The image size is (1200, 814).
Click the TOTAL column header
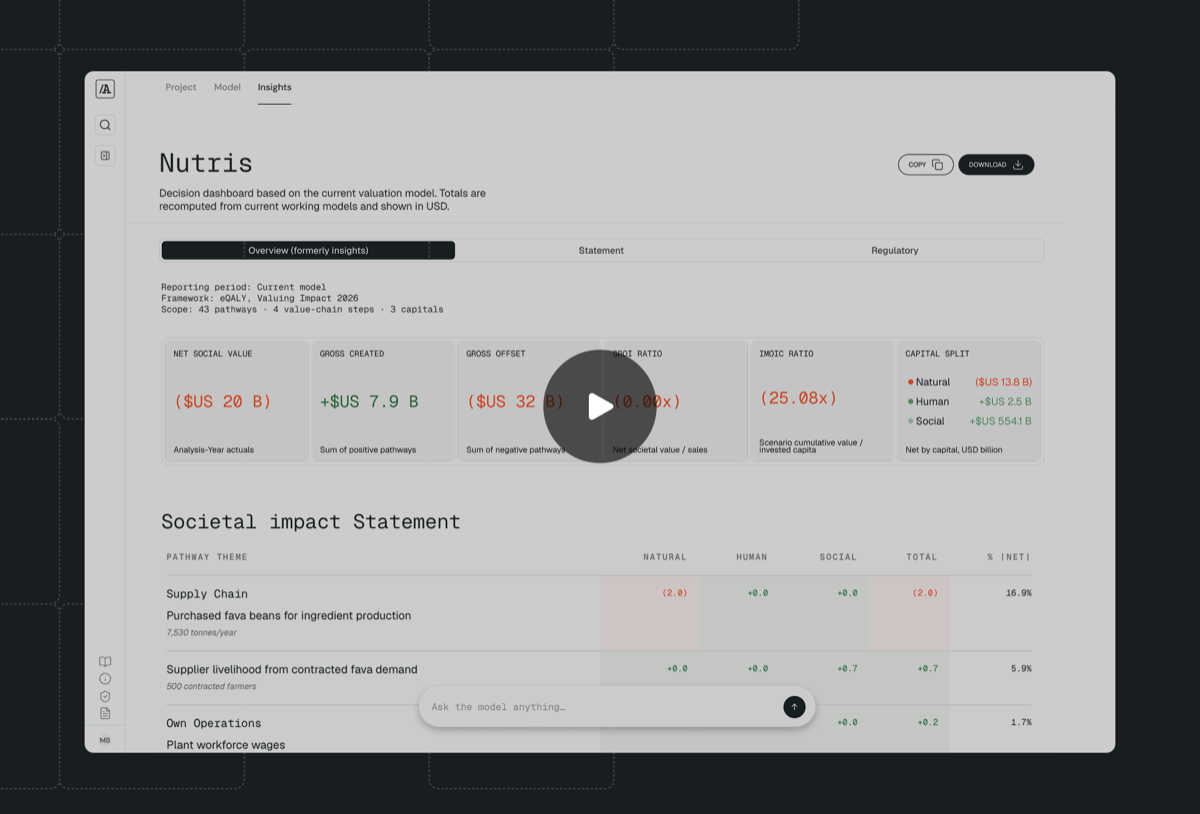[x=922, y=557]
